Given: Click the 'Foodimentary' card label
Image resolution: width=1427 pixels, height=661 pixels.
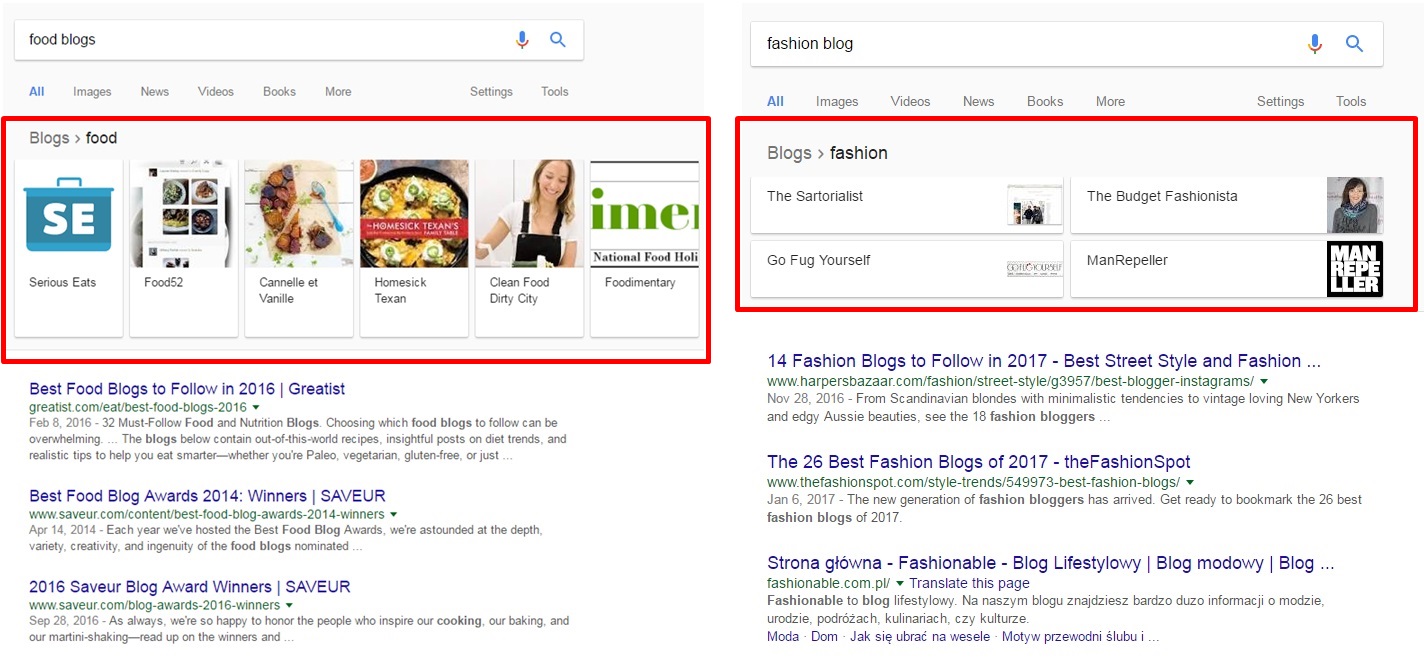Looking at the screenshot, I should coord(640,283).
